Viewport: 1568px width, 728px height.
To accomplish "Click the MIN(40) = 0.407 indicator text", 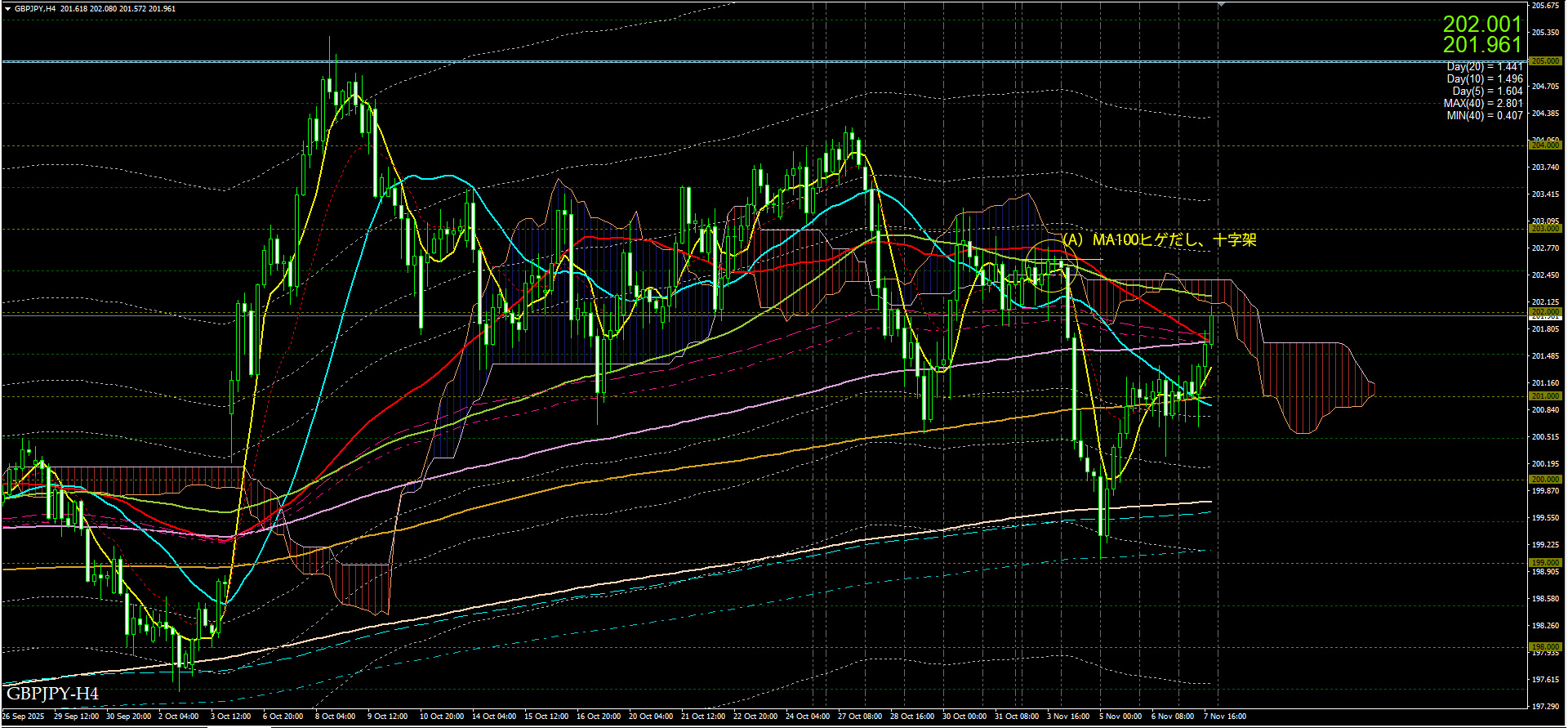I will tap(1484, 116).
